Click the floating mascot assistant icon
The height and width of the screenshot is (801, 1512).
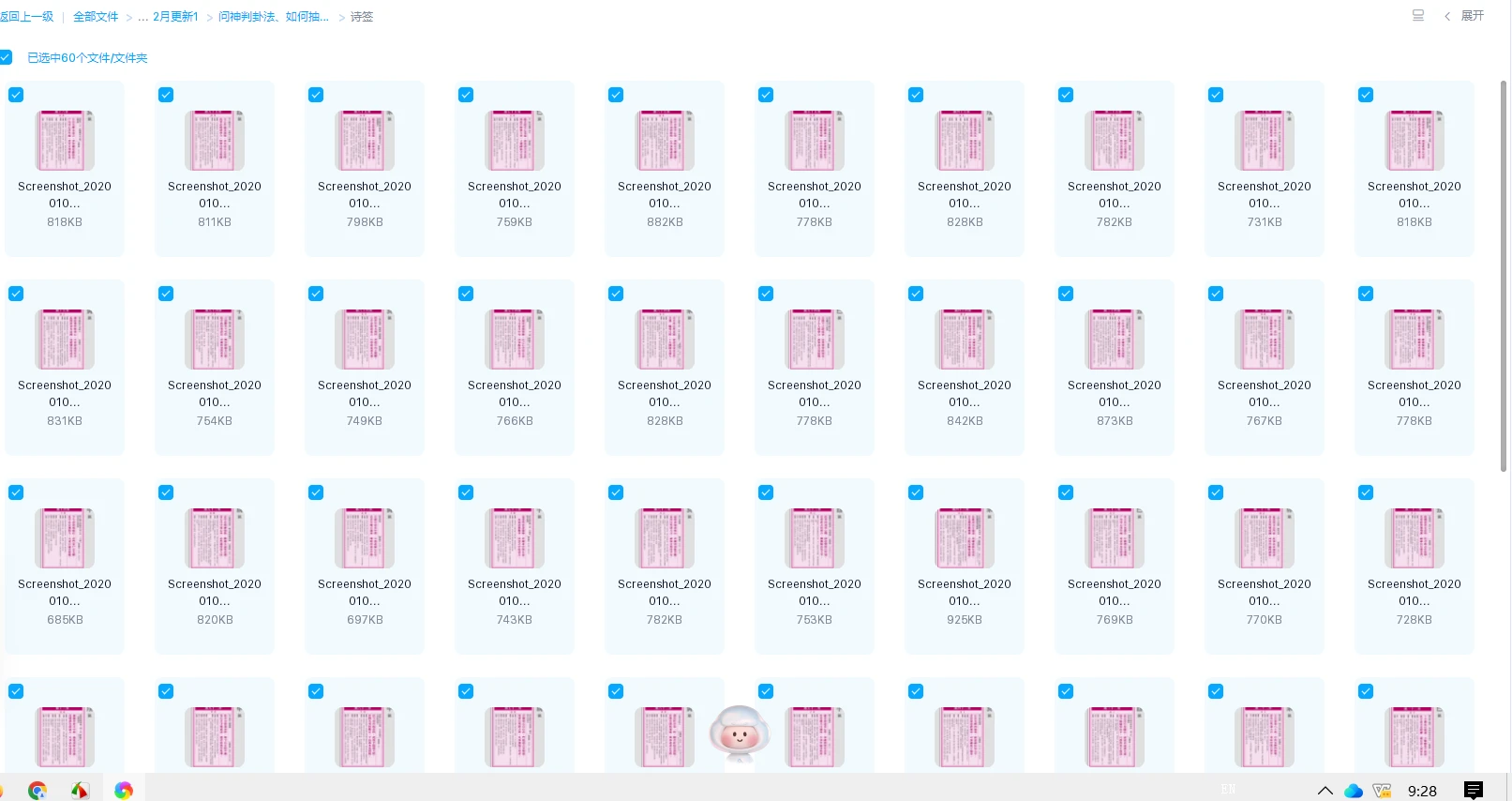[x=740, y=733]
